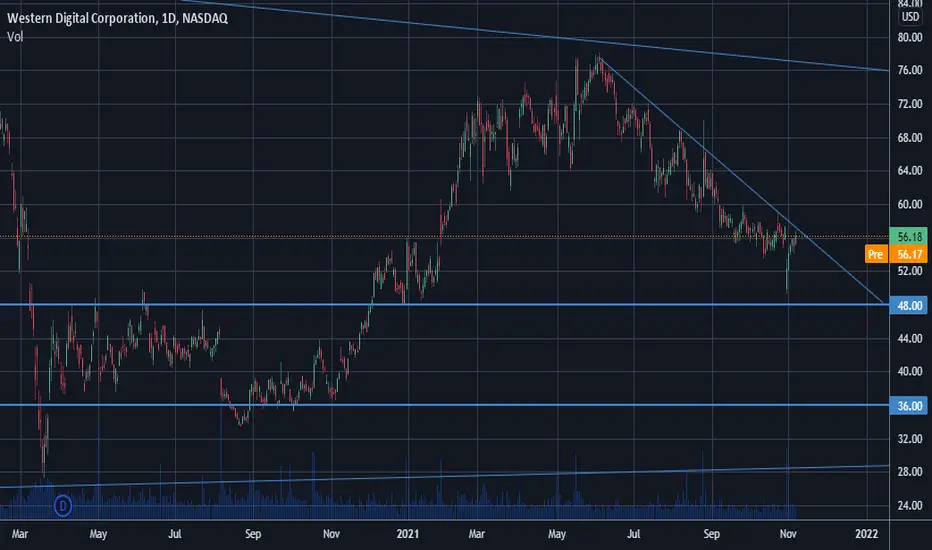Click the 32.00 price axis value

pyautogui.click(x=909, y=438)
